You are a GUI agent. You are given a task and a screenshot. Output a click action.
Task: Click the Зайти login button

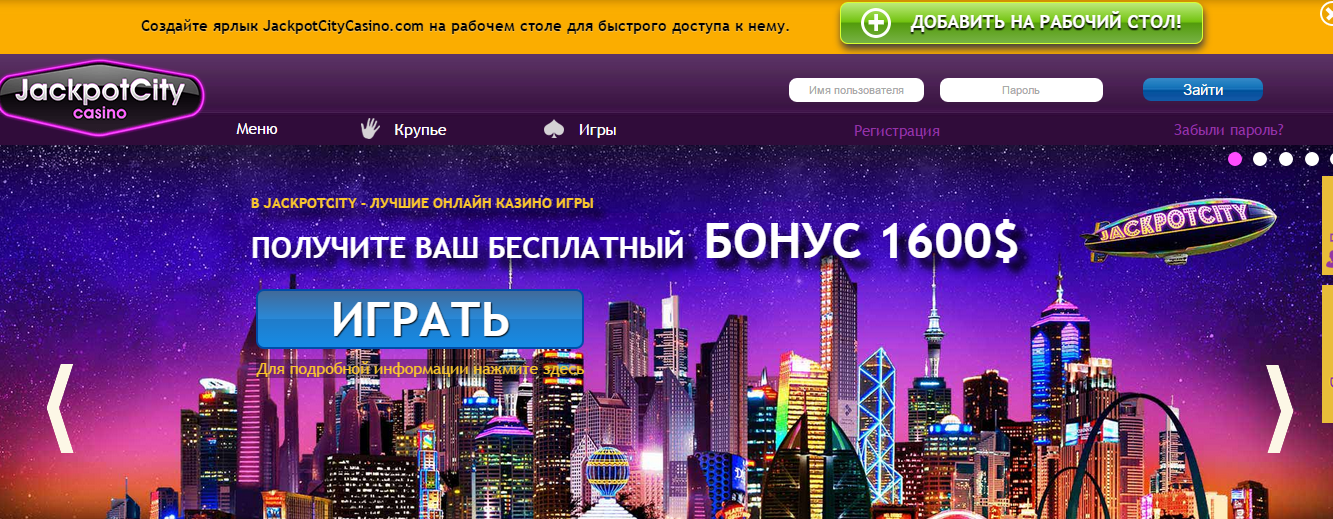[x=1202, y=90]
